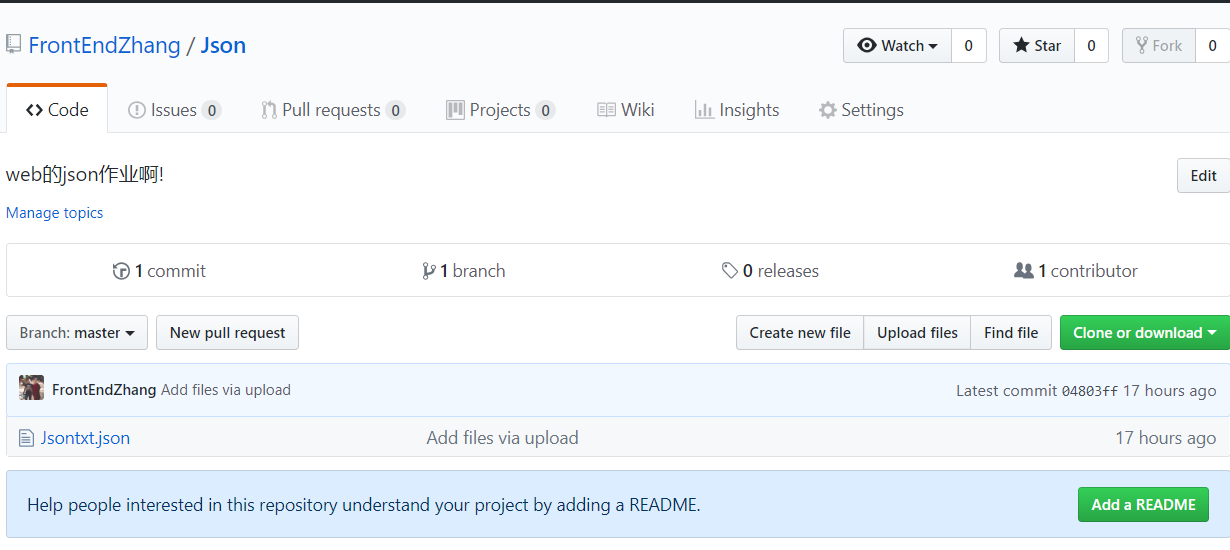This screenshot has width=1230, height=550.
Task: Click New pull request button
Action: tap(227, 333)
